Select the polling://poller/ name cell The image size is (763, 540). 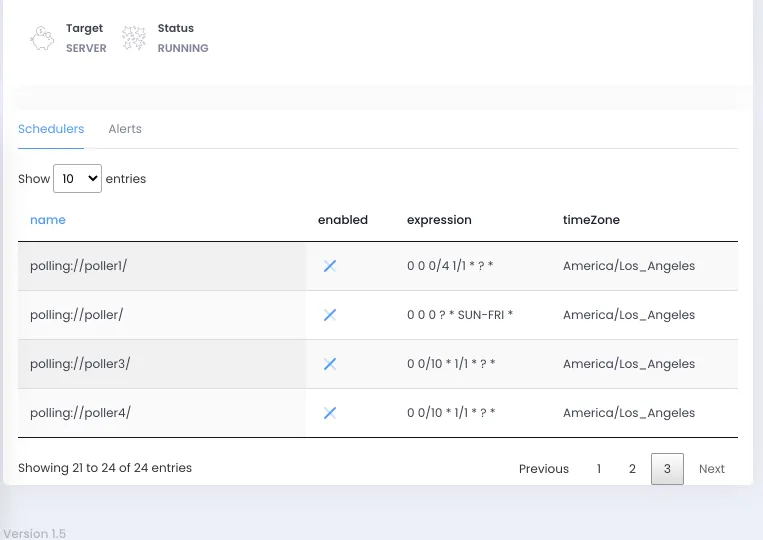[x=162, y=315]
